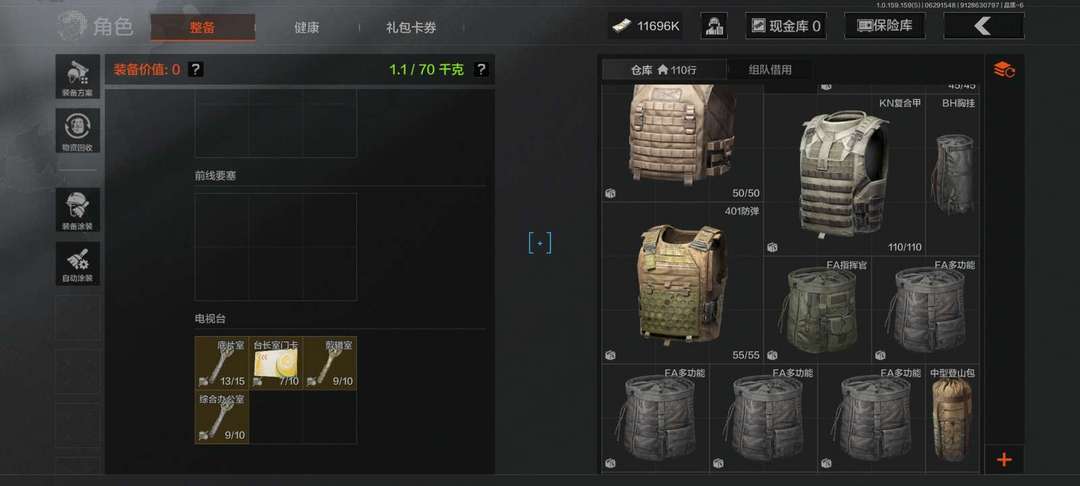Open the 保险库 safe button

point(885,26)
